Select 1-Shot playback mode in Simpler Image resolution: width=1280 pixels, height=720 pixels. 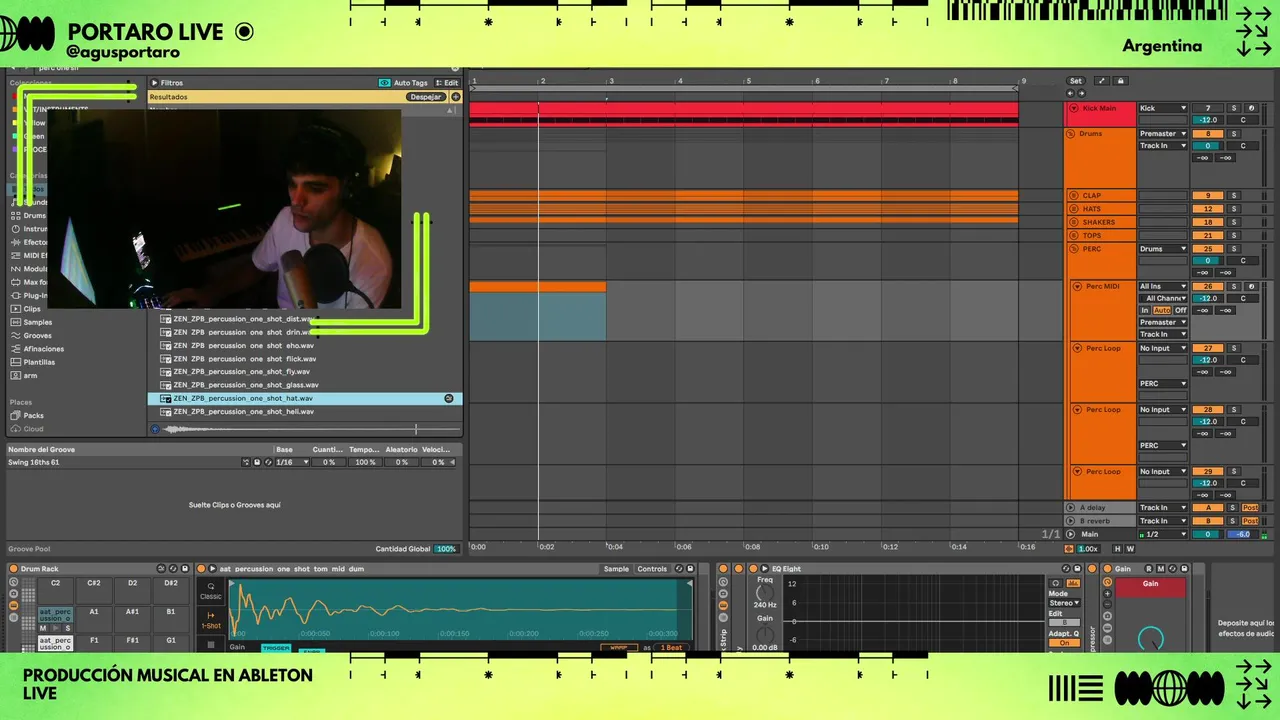[211, 620]
